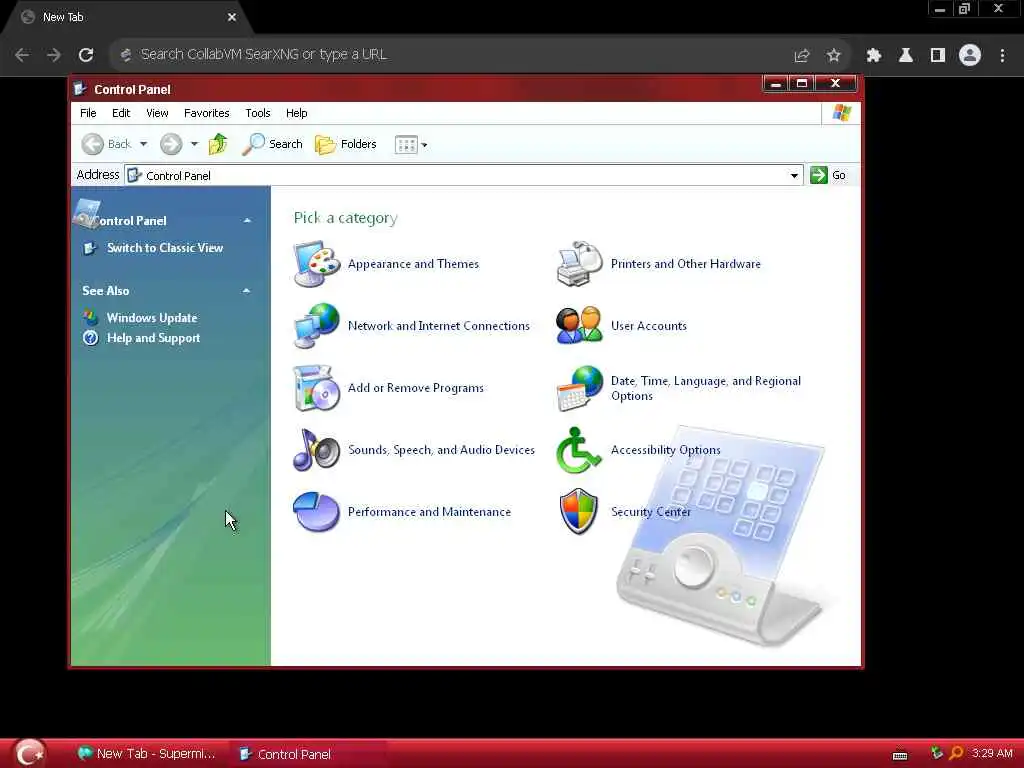Viewport: 1024px width, 768px height.
Task: Switch to New Tab - Supermium taskbar item
Action: click(147, 754)
